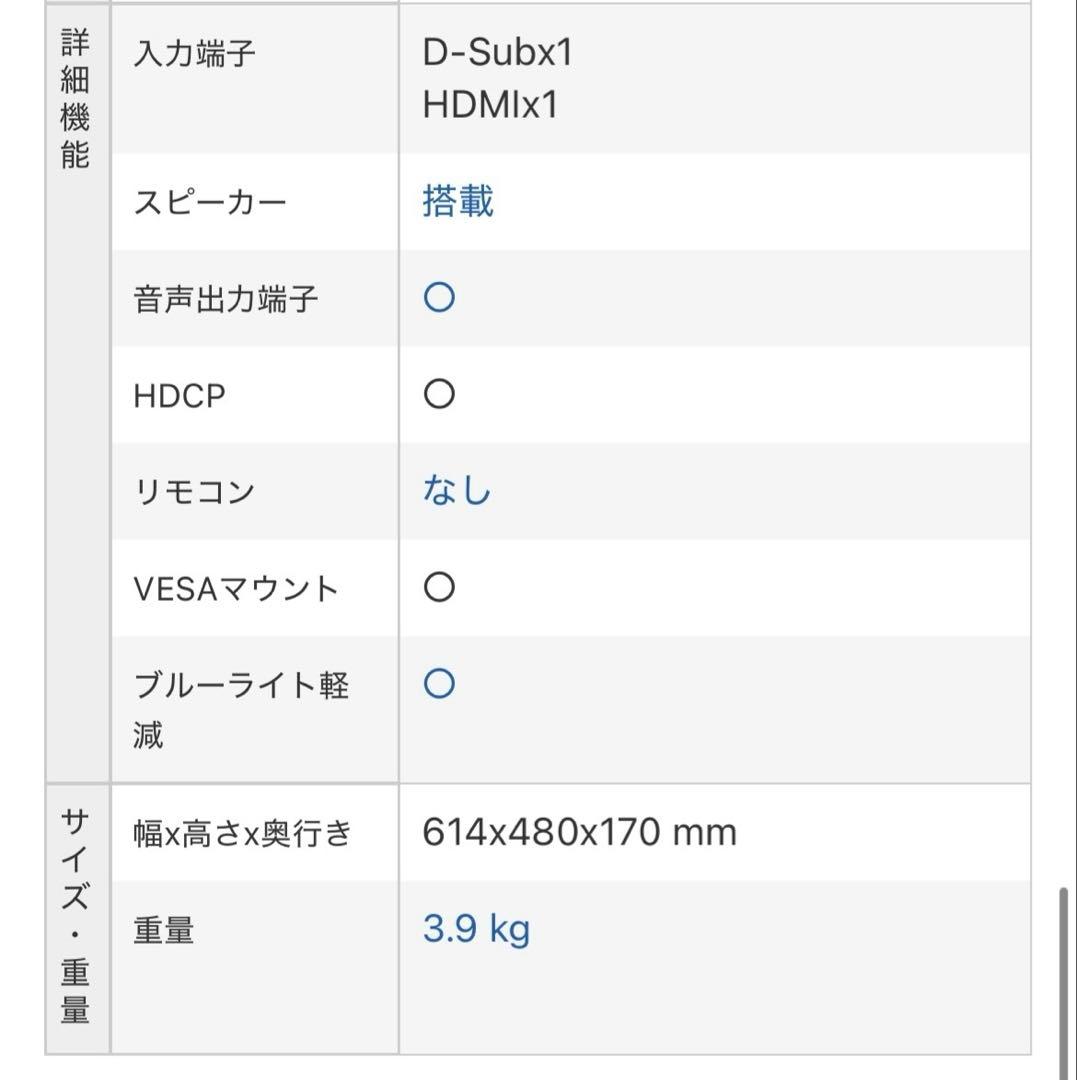Open the blue 搭載 speaker link
The height and width of the screenshot is (1080, 1077).
458,202
